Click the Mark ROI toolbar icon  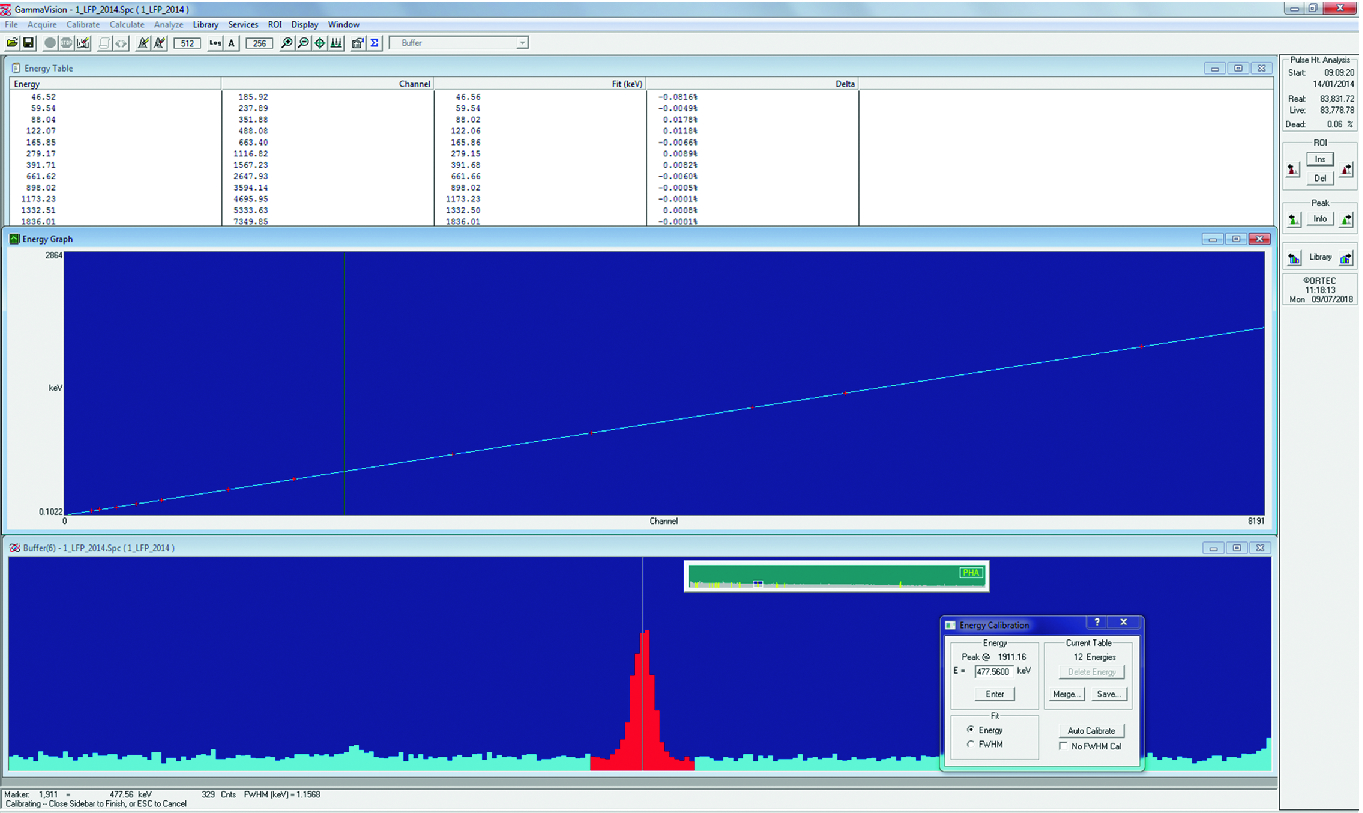click(x=143, y=43)
